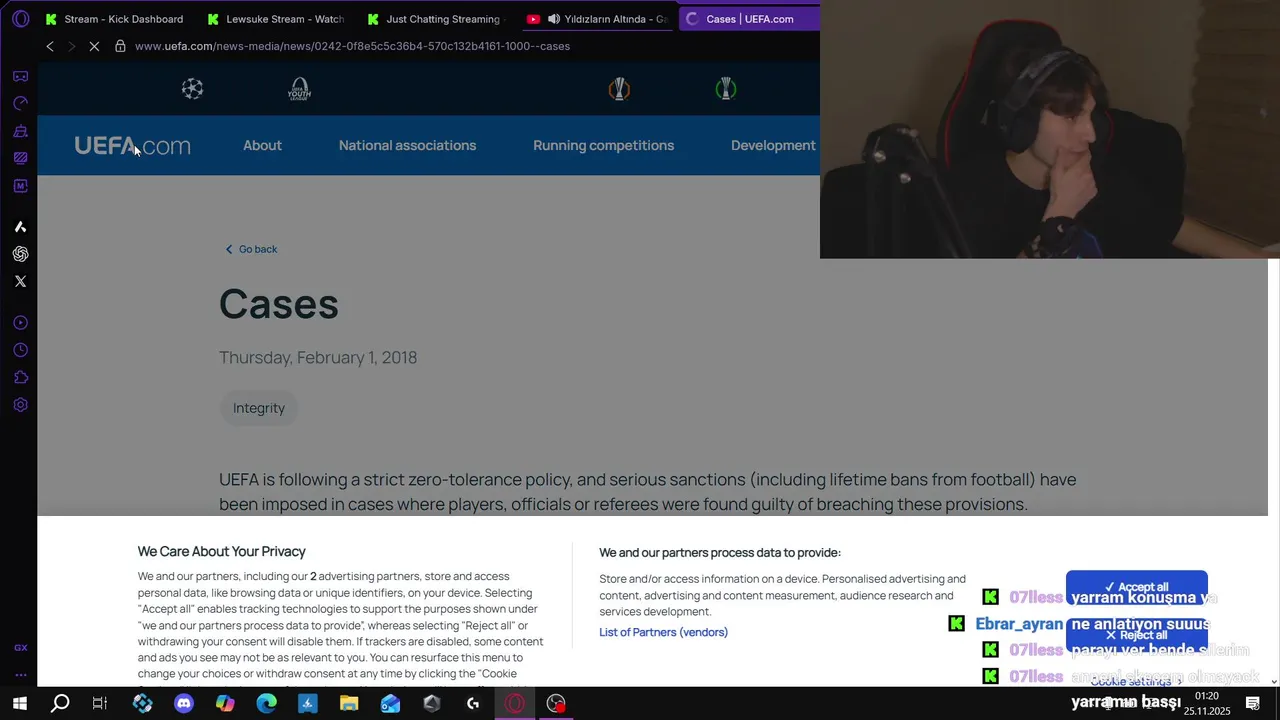Launch Microsoft Edge from taskbar
Image resolution: width=1280 pixels, height=720 pixels.
click(266, 703)
